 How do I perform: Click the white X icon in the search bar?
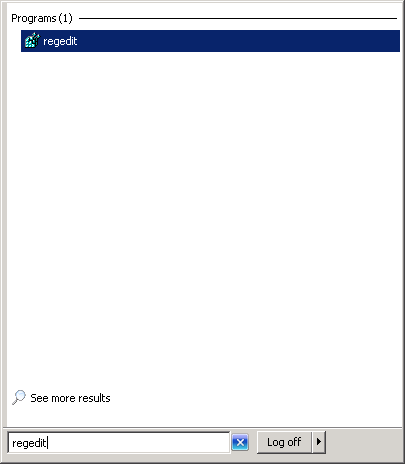click(240, 442)
